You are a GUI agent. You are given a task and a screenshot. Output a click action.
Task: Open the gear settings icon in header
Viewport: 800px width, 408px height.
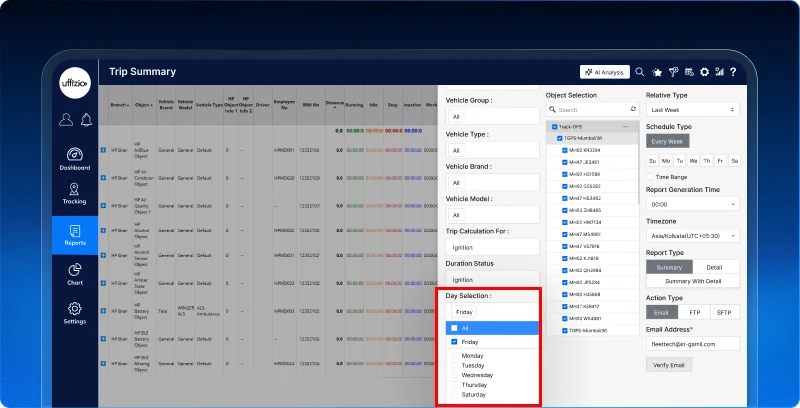coord(705,72)
